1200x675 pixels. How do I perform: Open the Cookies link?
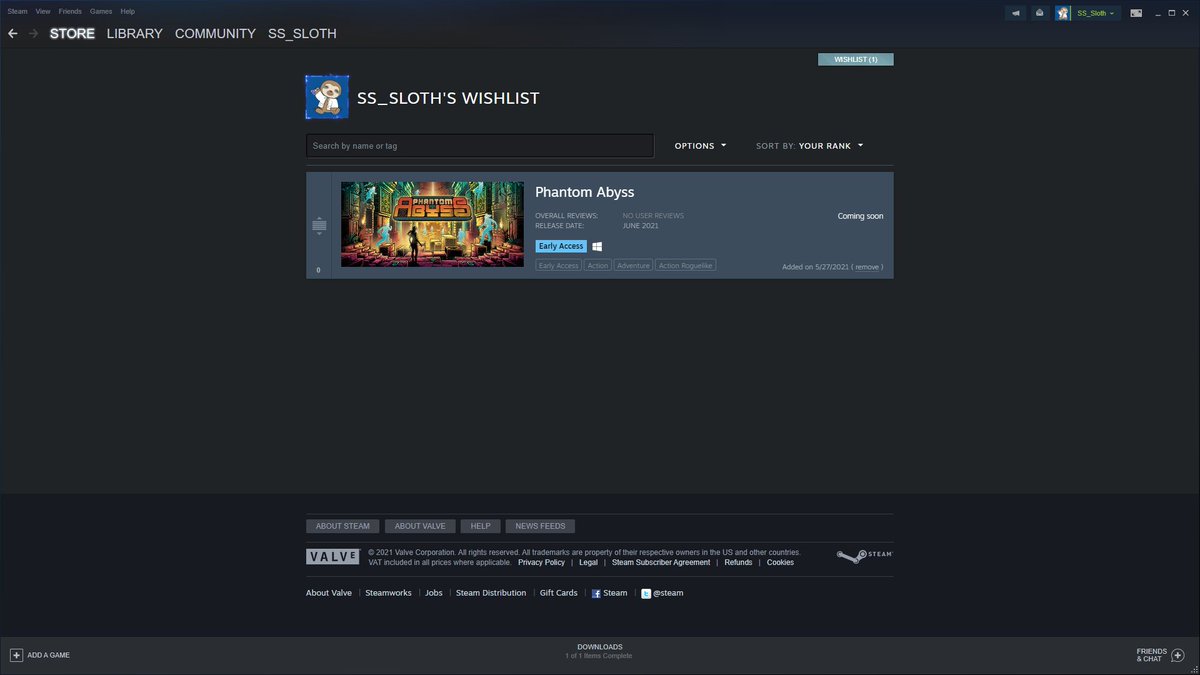[x=780, y=563]
